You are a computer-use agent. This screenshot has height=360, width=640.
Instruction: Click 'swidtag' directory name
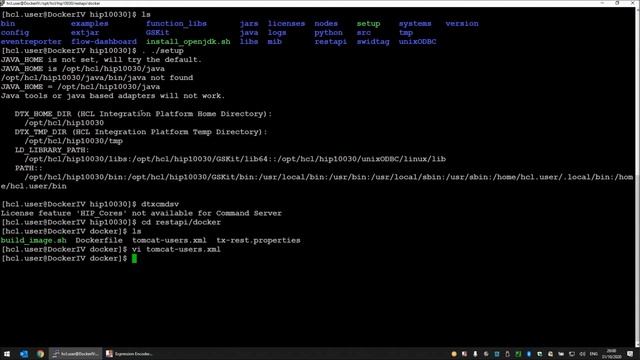(x=373, y=42)
